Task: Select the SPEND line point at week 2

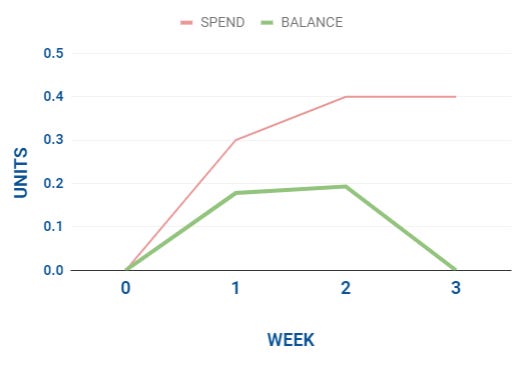Action: tap(346, 97)
